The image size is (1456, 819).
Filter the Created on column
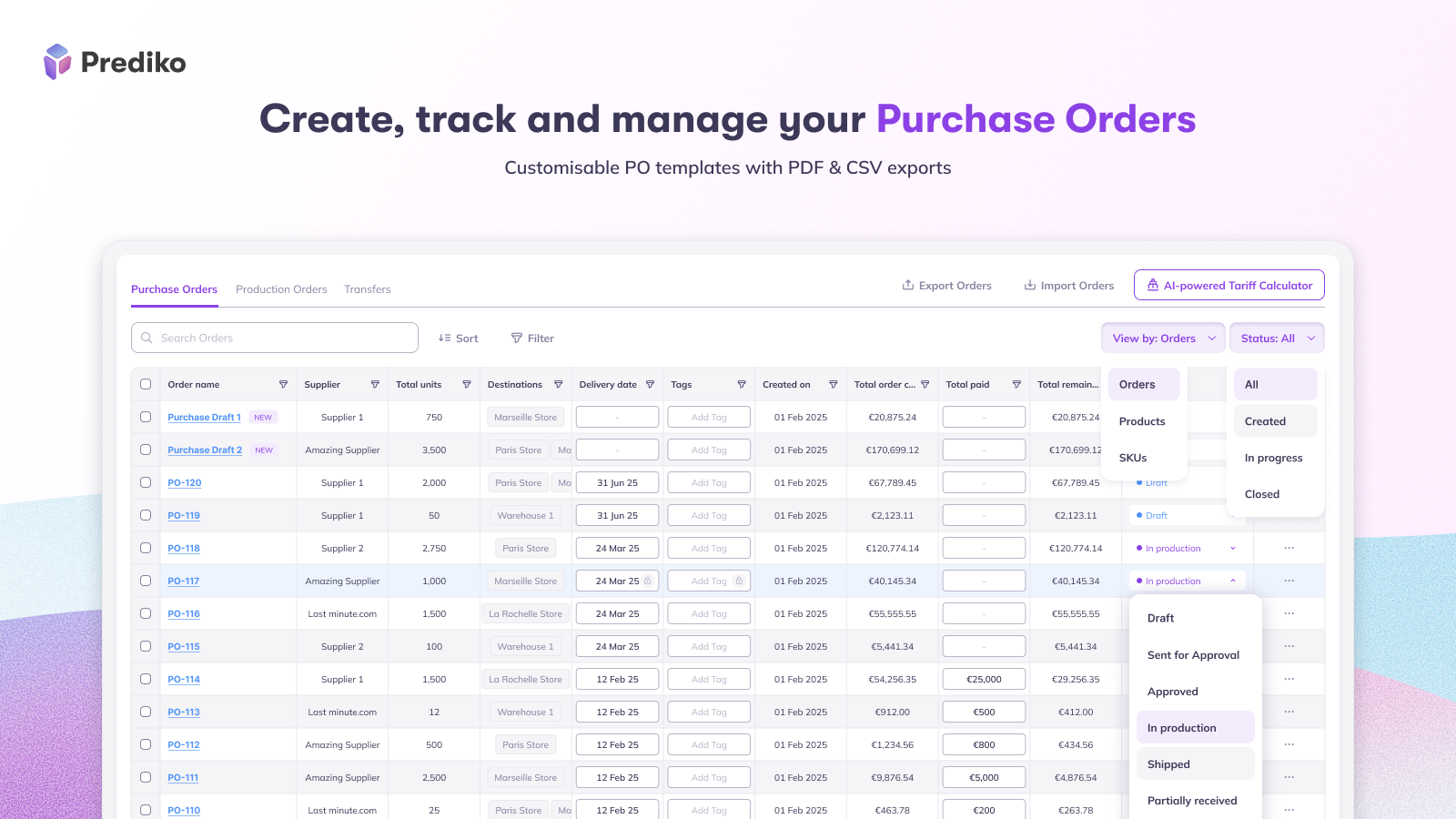pos(834,384)
